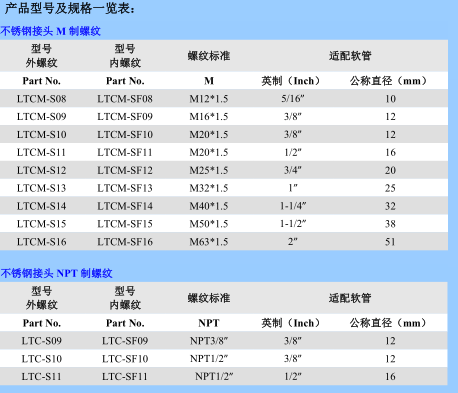Select the diameter value 38
Image resolution: width=458 pixels, height=393 pixels.
coord(390,224)
